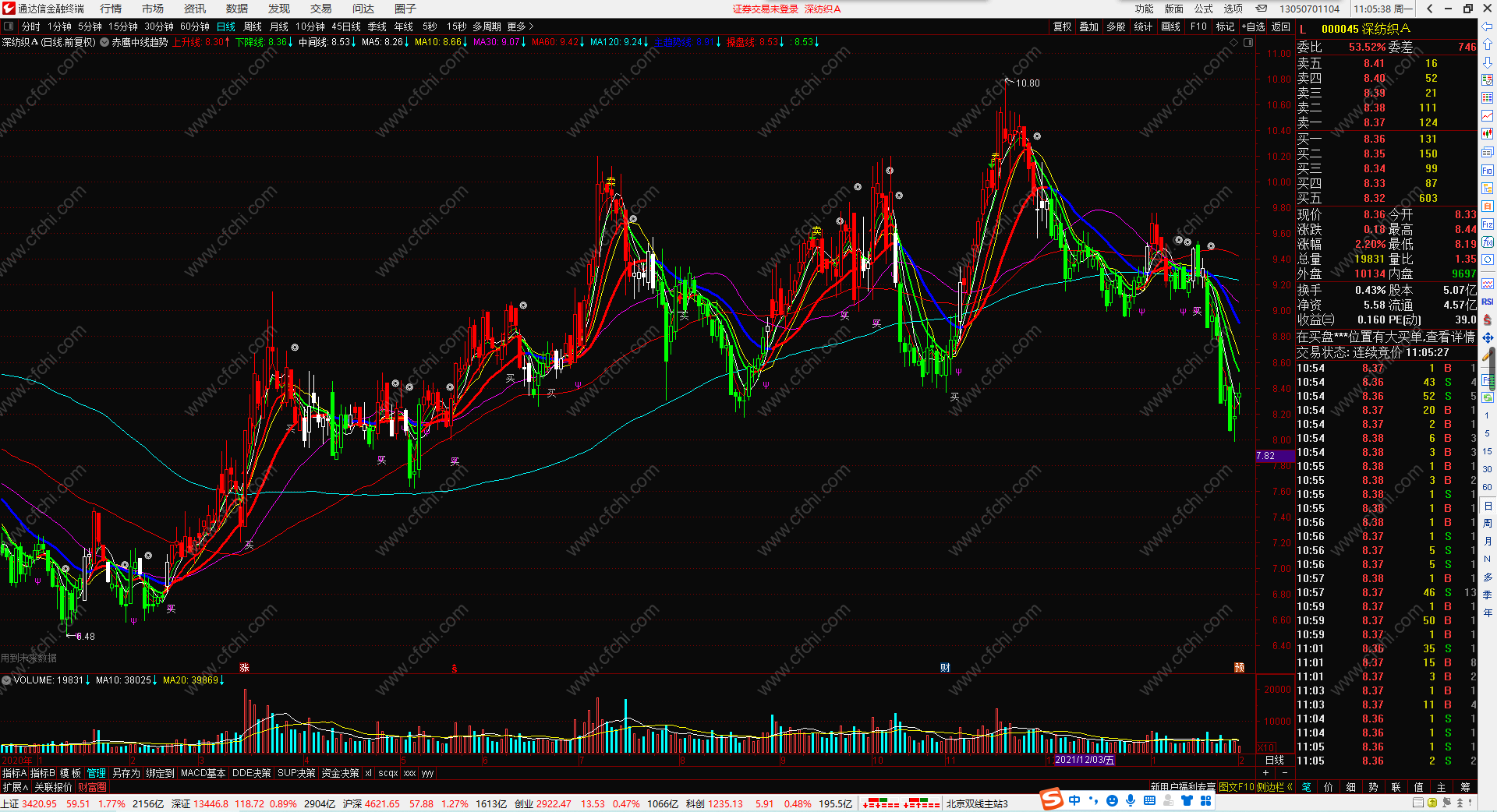Click the F10 company info sidebar icon
Screen dimensions: 1497x812
click(1488, 170)
